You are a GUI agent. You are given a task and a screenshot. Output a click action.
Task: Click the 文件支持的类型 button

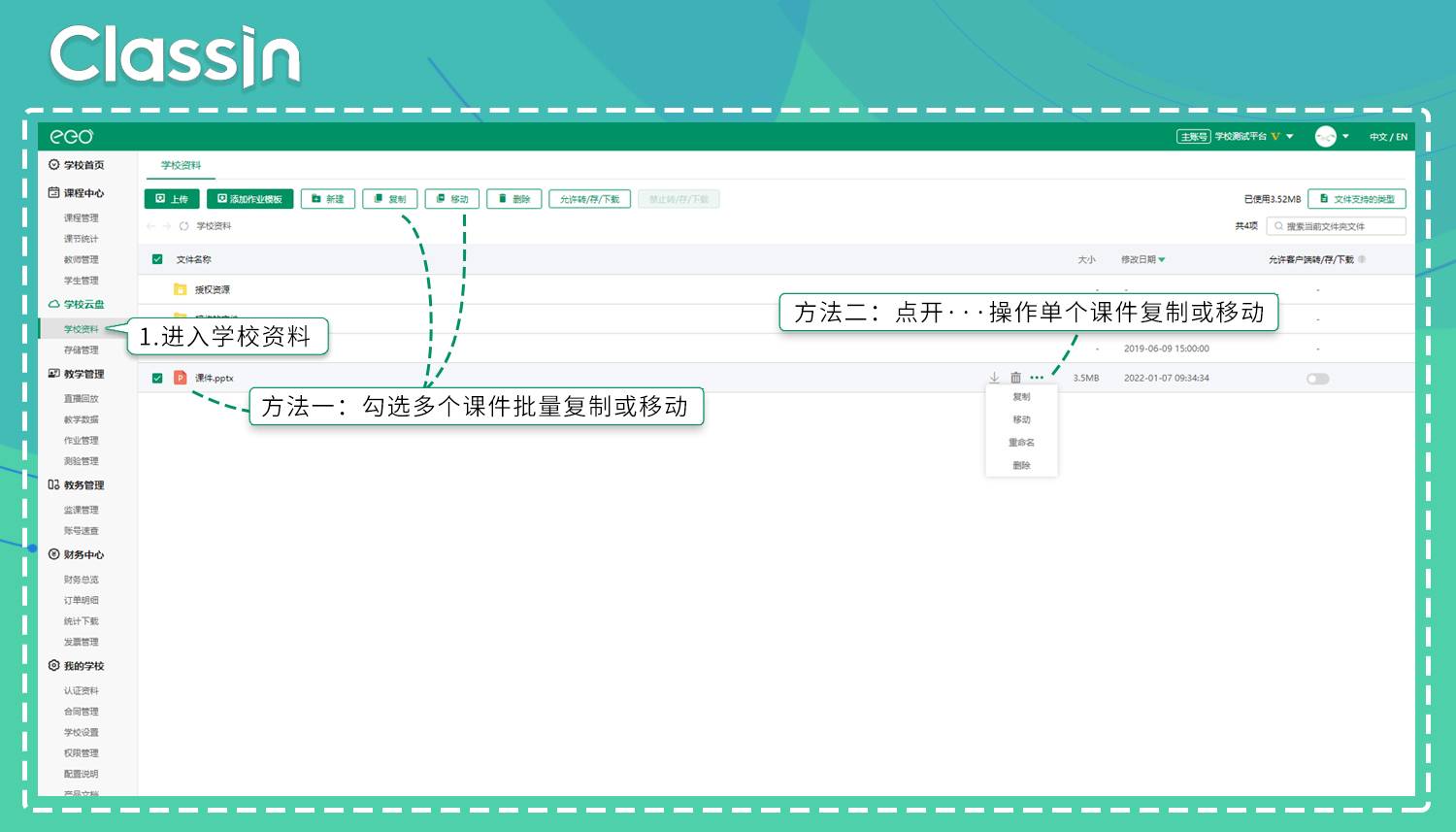click(1357, 199)
